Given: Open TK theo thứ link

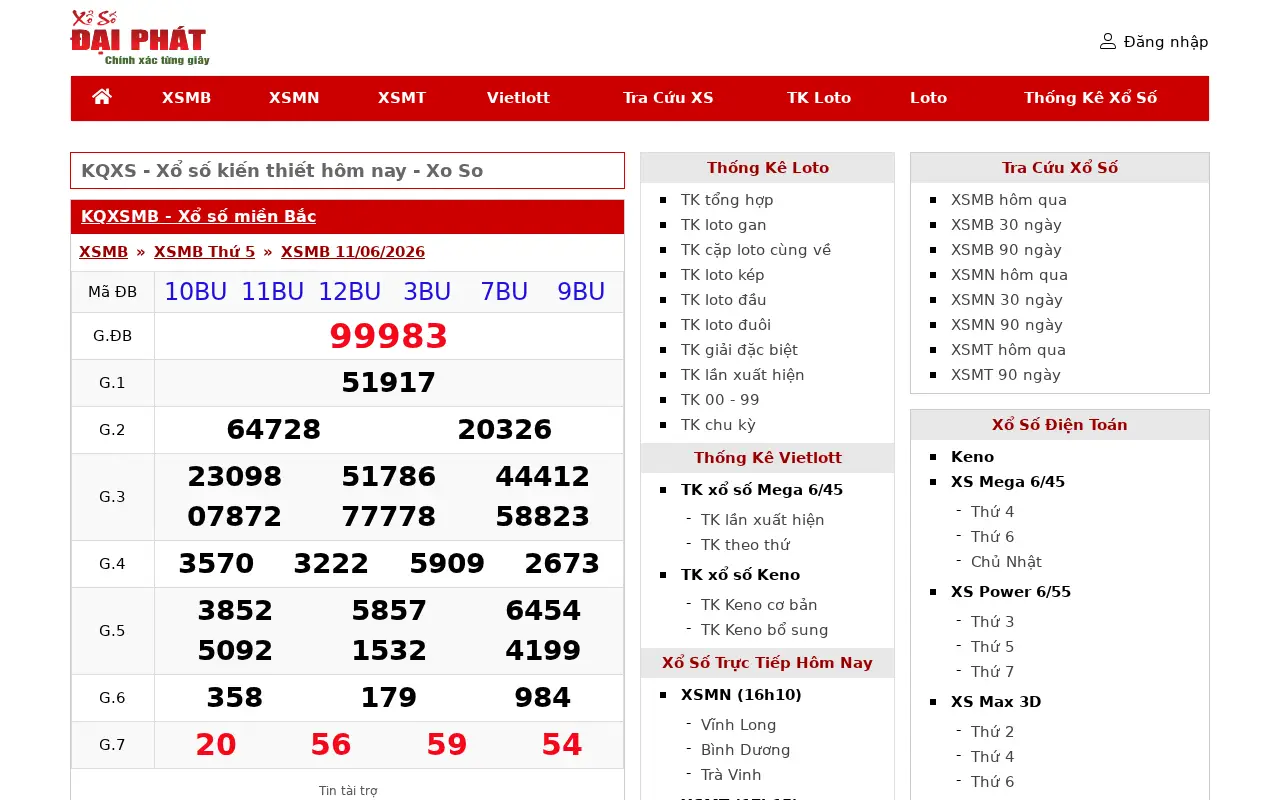Looking at the screenshot, I should 745,545.
